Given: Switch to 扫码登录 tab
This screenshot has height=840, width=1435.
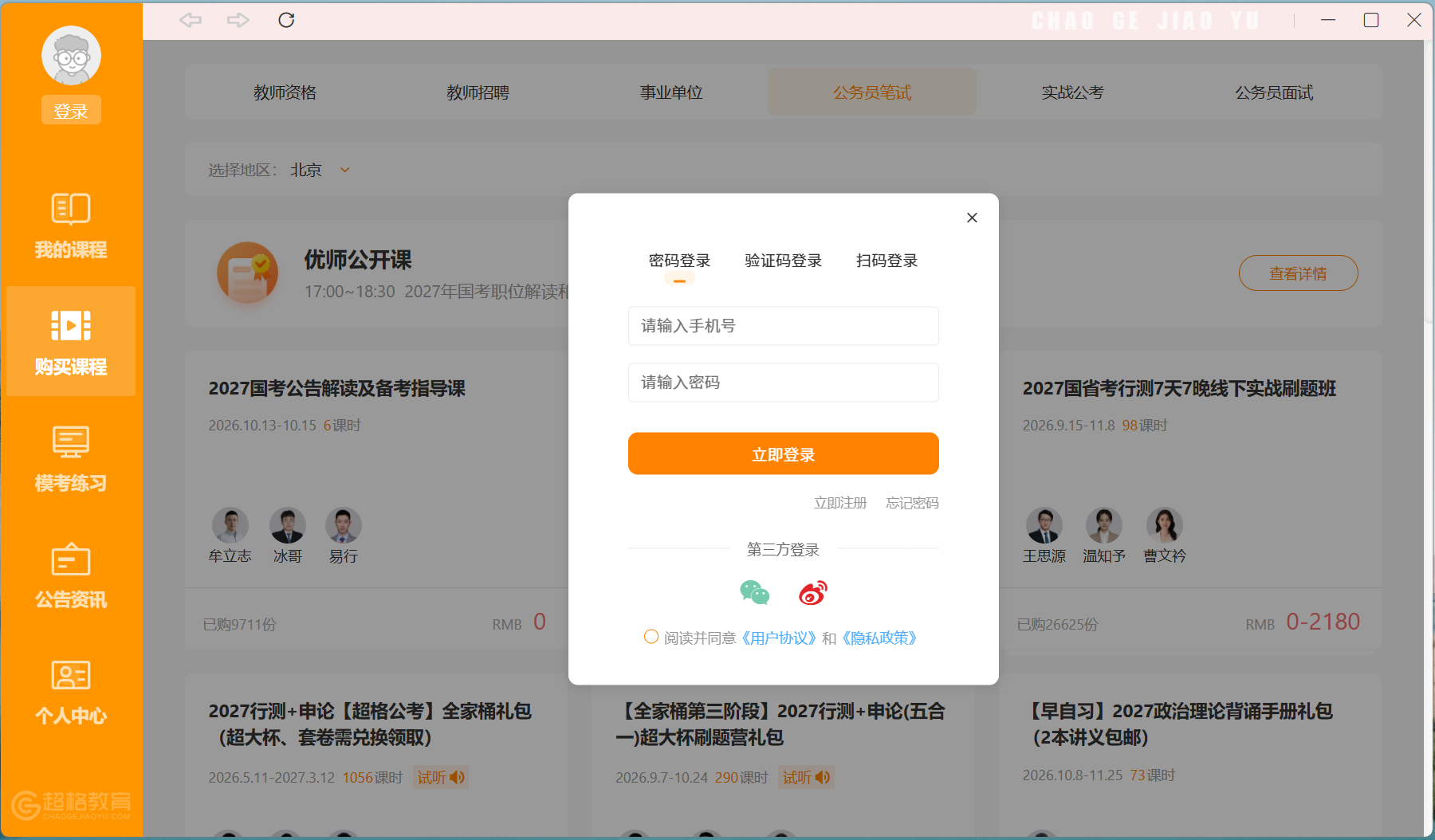Looking at the screenshot, I should (x=887, y=261).
